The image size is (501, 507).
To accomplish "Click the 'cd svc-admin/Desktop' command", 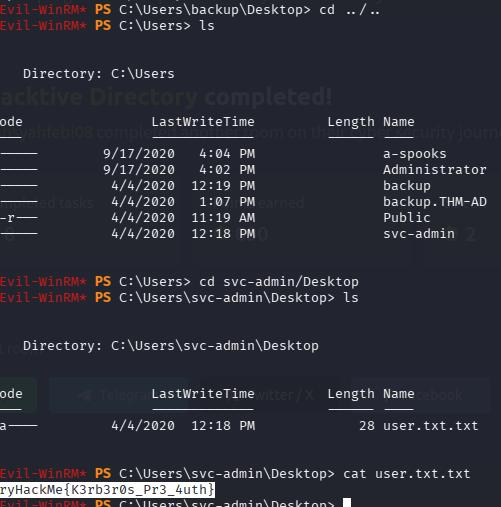I will click(x=279, y=282).
